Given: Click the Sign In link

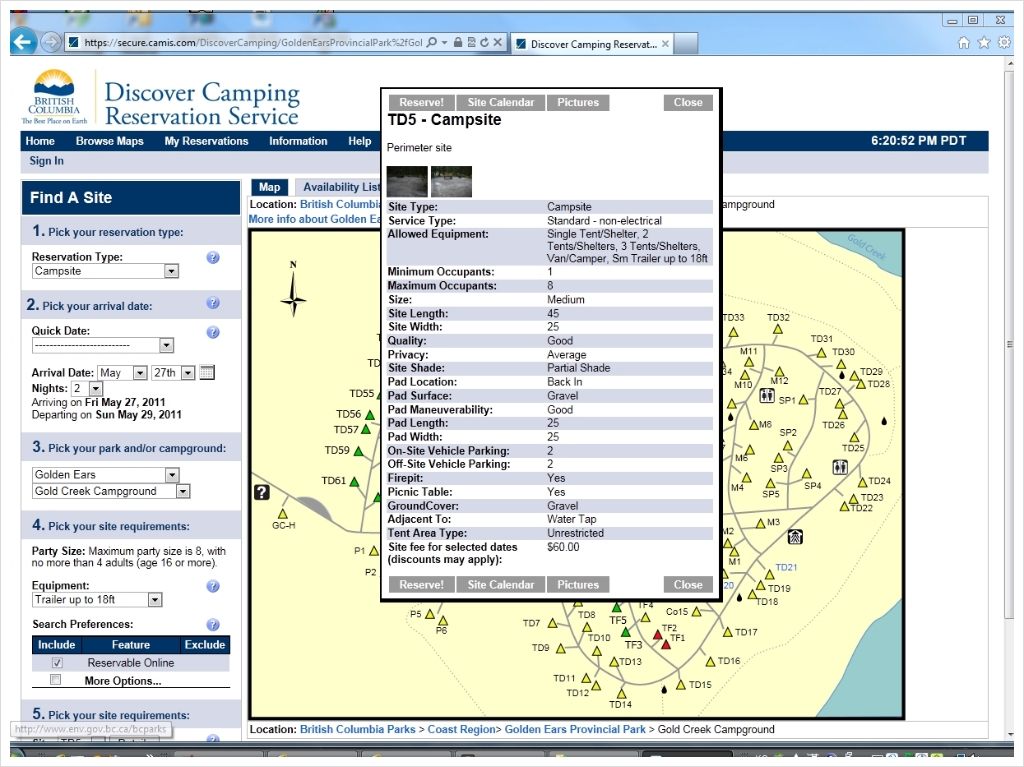Looking at the screenshot, I should [46, 161].
